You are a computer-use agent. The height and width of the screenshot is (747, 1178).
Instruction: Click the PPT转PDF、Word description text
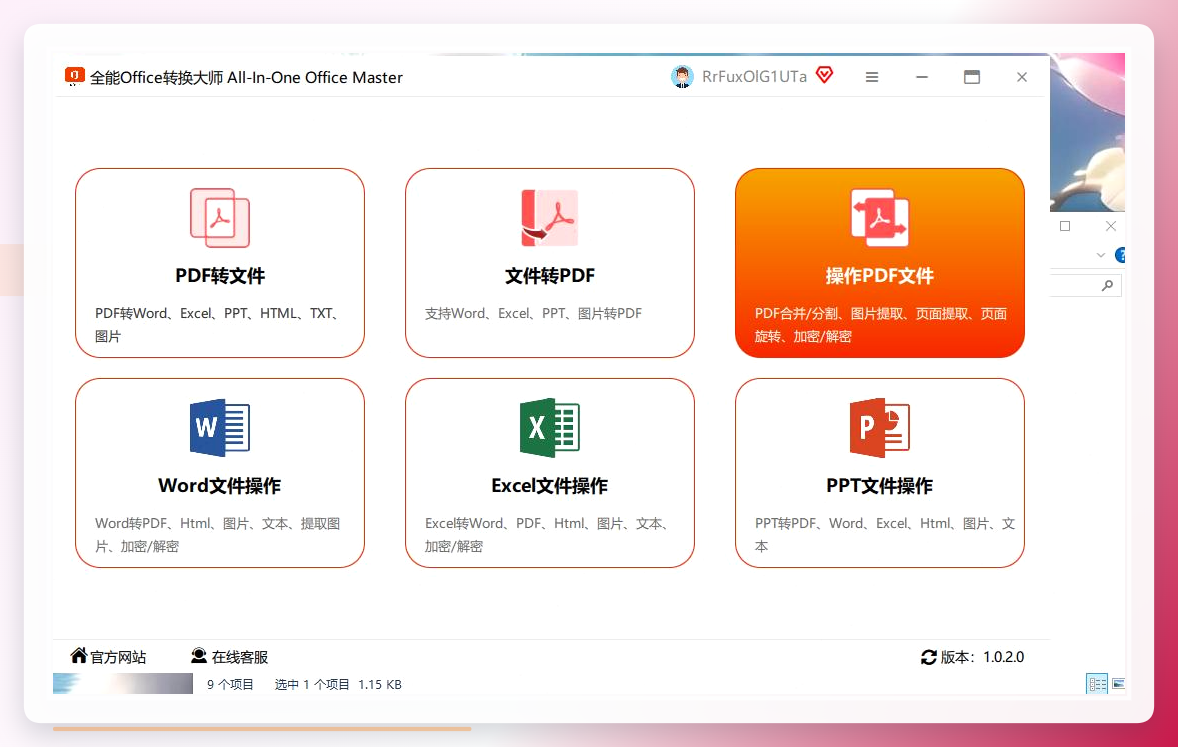(x=885, y=534)
